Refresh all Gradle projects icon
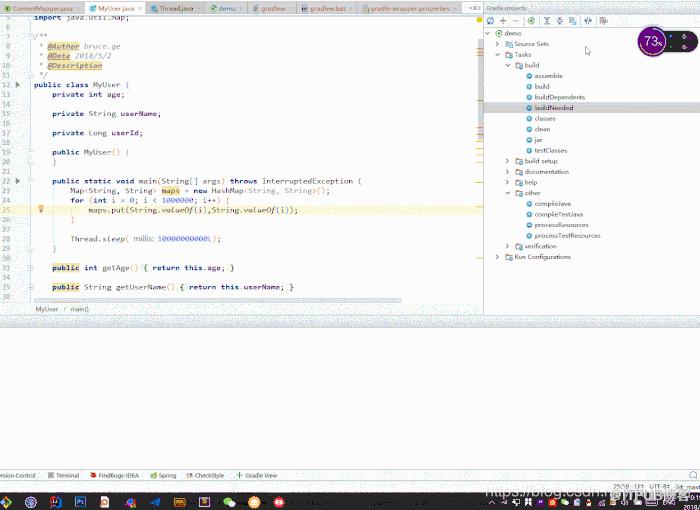Screen dimensions: 700x510 [490, 21]
